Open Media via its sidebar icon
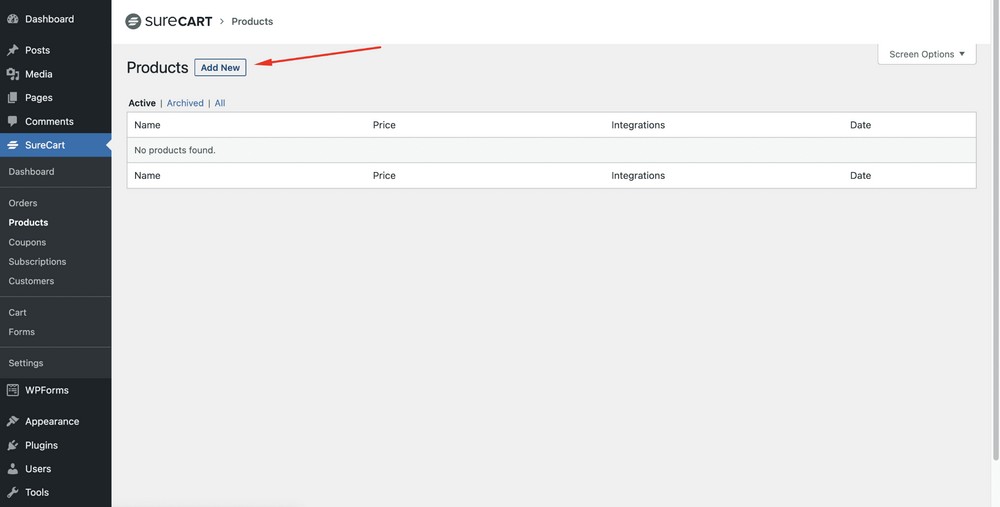Screen dimensions: 1000x507 click(x=13, y=74)
